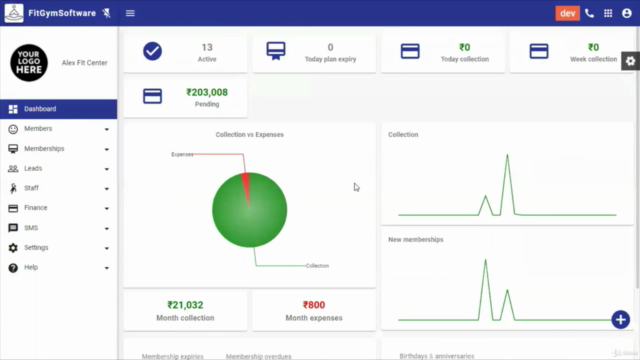Expand the Help dropdown arrow
Viewport: 640px width, 360px height.
coord(107,268)
